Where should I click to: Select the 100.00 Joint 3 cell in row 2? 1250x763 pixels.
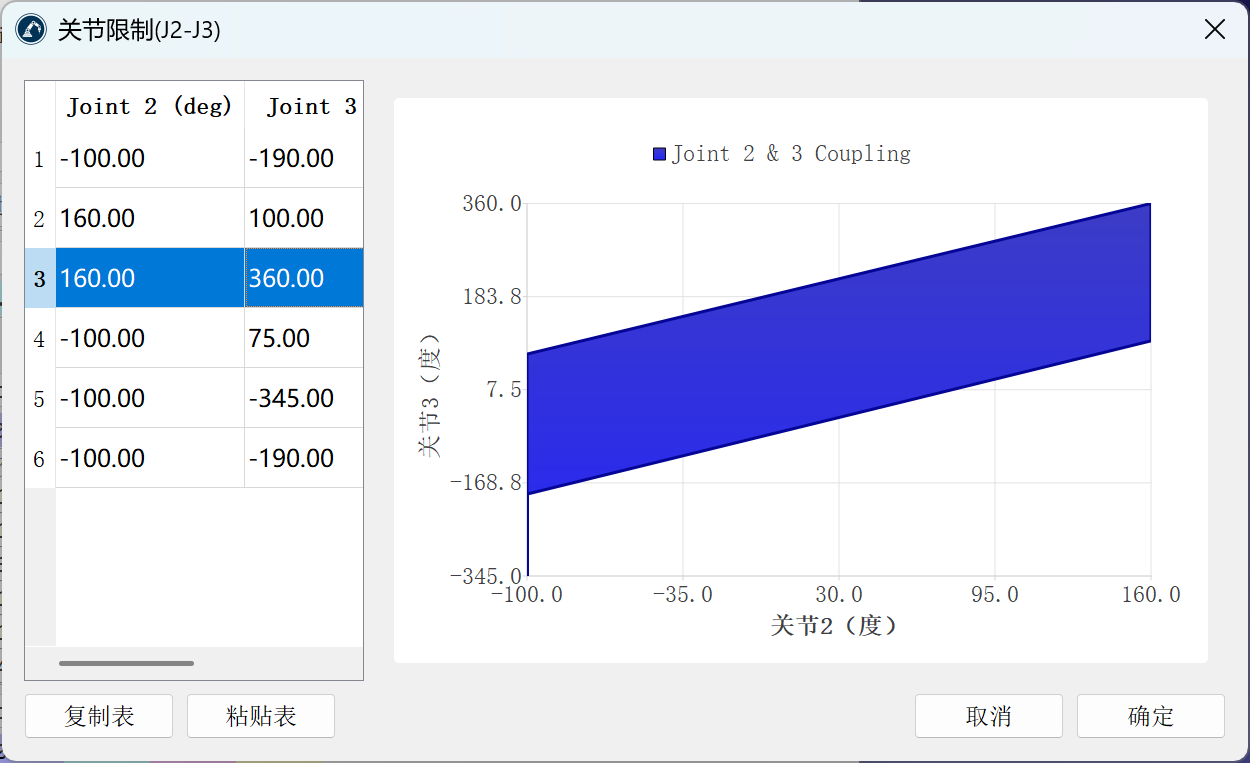tap(304, 219)
